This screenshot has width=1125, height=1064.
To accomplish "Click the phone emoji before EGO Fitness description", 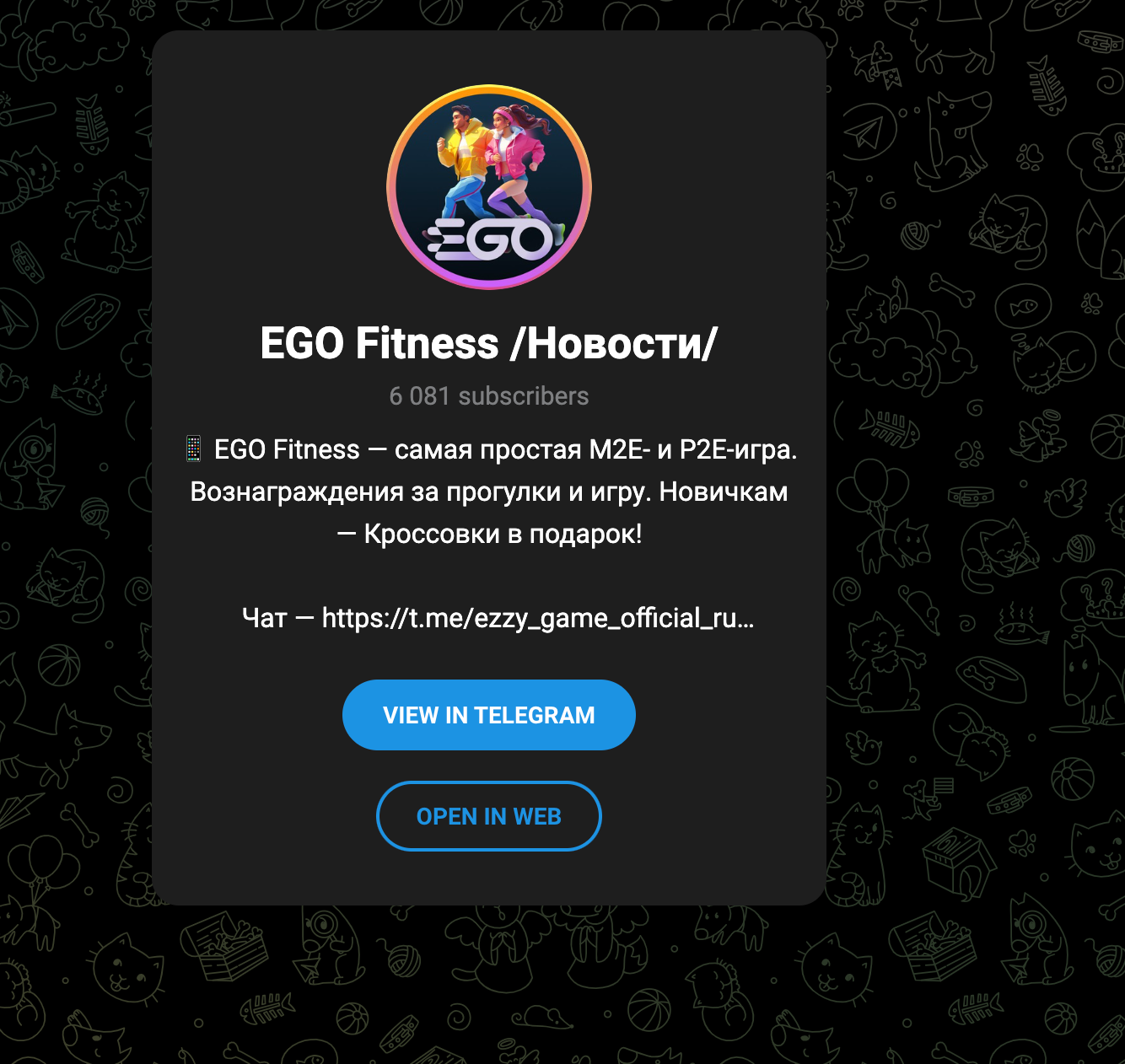I will (x=193, y=449).
